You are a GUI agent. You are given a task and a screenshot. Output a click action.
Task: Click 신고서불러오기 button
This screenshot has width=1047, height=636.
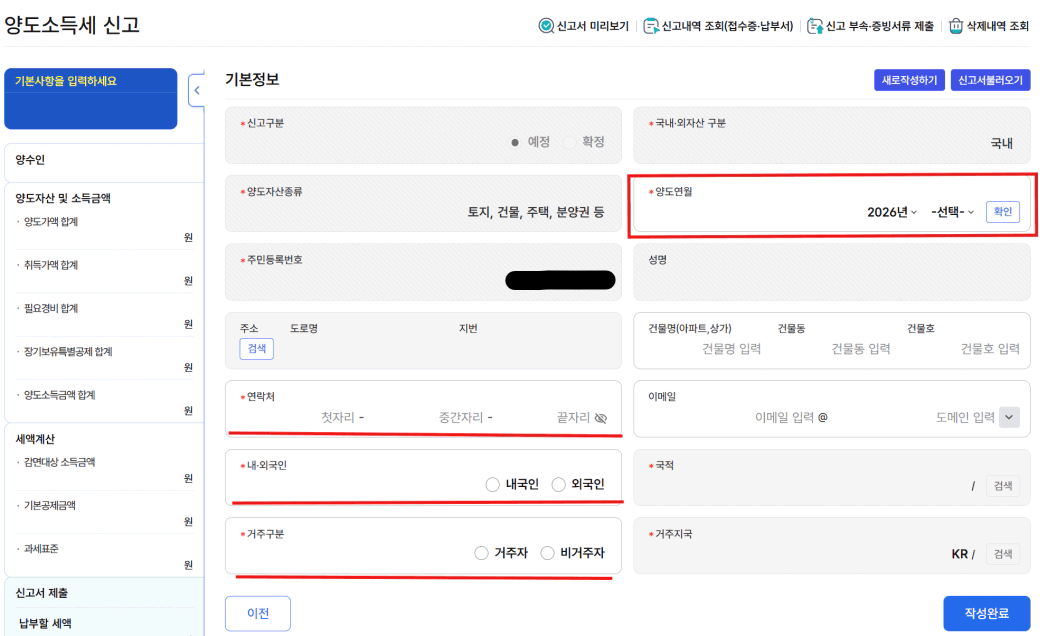[990, 80]
